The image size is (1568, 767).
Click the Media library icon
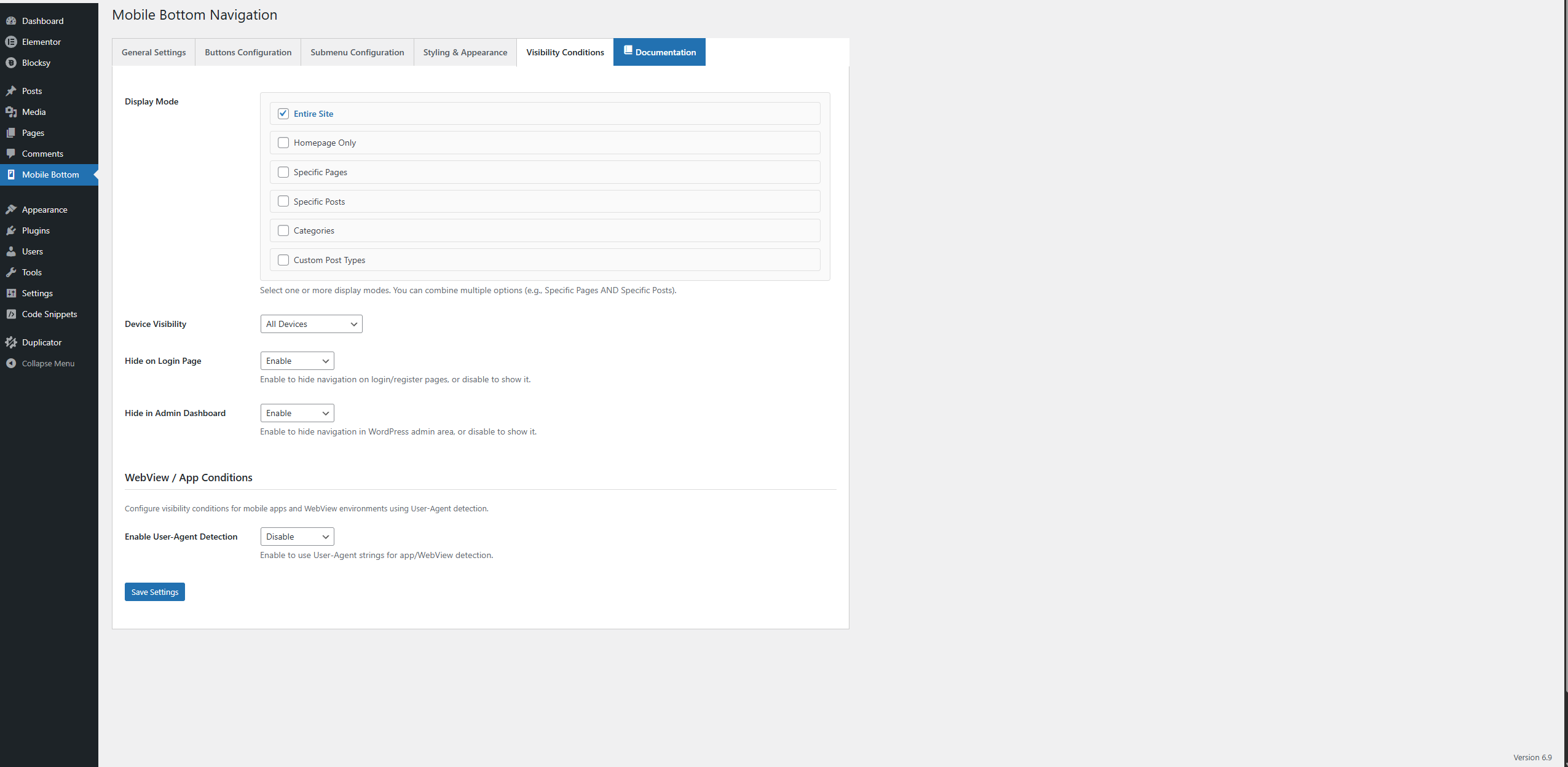[11, 112]
